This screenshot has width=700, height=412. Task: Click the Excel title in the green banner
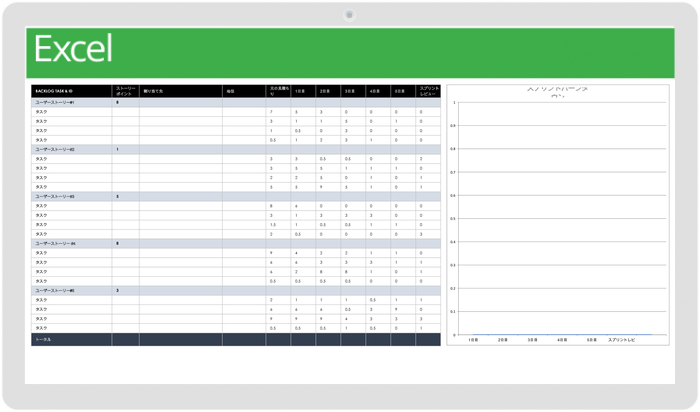click(x=73, y=49)
